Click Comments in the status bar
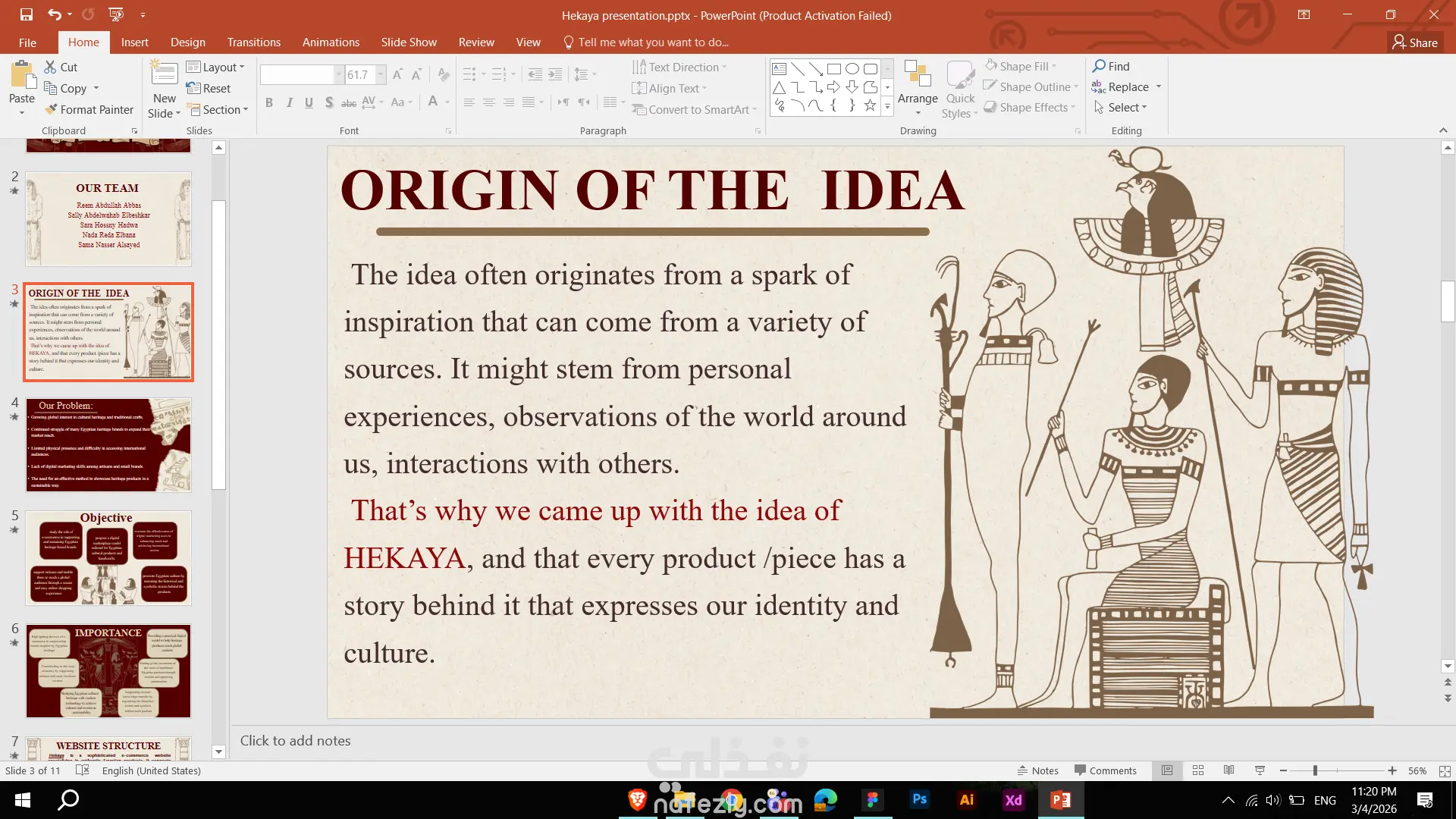The width and height of the screenshot is (1456, 819). coord(1105,770)
